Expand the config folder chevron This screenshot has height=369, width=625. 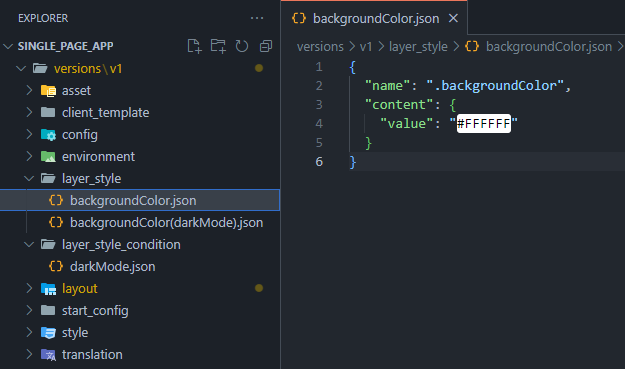[29, 134]
